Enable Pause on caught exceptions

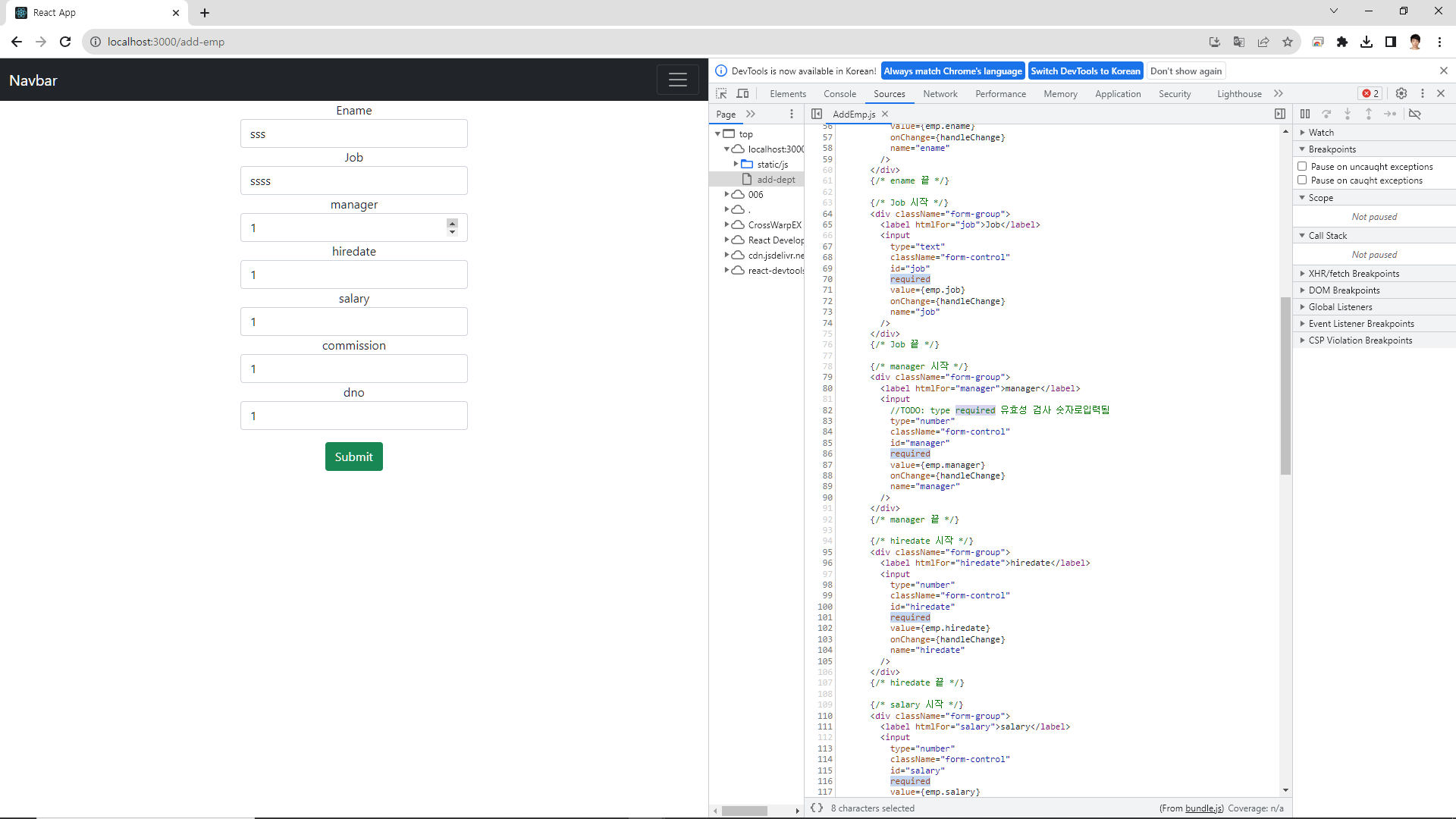click(x=1302, y=180)
